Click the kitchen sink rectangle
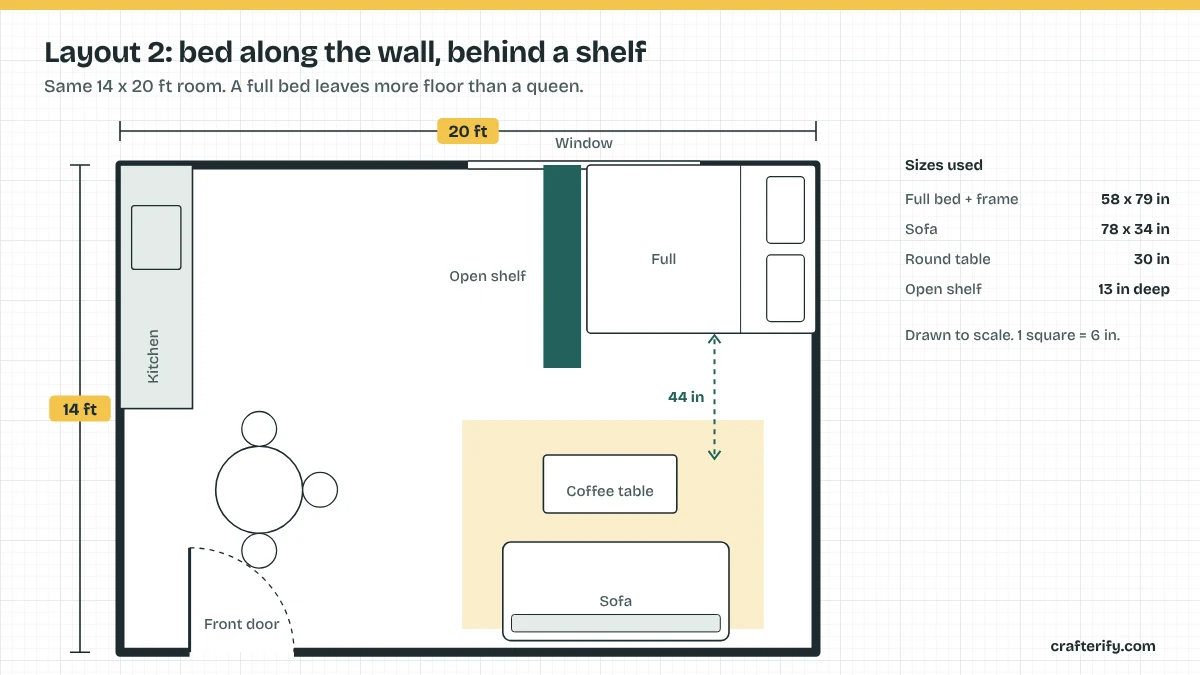This screenshot has height=675, width=1200. [x=156, y=237]
